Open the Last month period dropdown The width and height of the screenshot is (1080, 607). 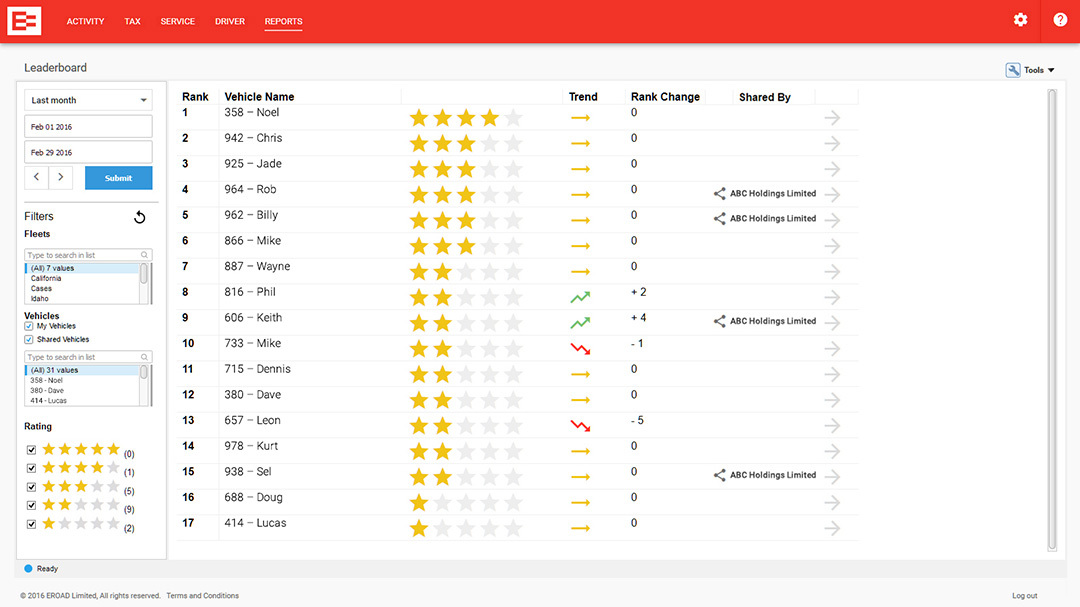88,100
